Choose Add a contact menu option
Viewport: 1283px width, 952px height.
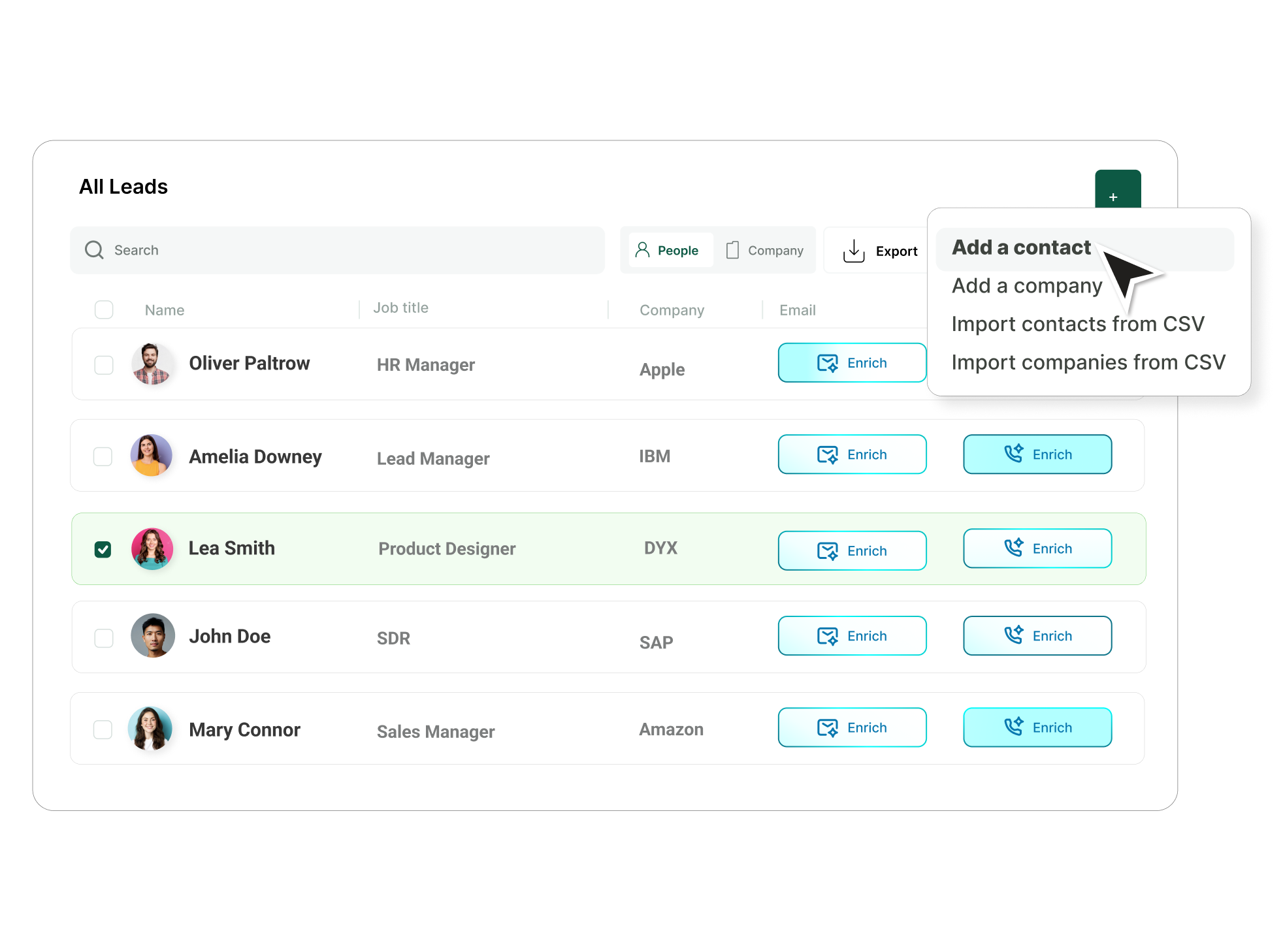point(1020,247)
